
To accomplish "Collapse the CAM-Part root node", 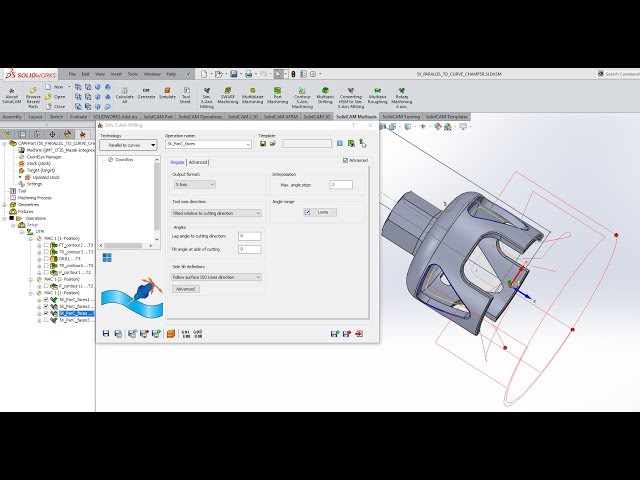I will (5, 143).
